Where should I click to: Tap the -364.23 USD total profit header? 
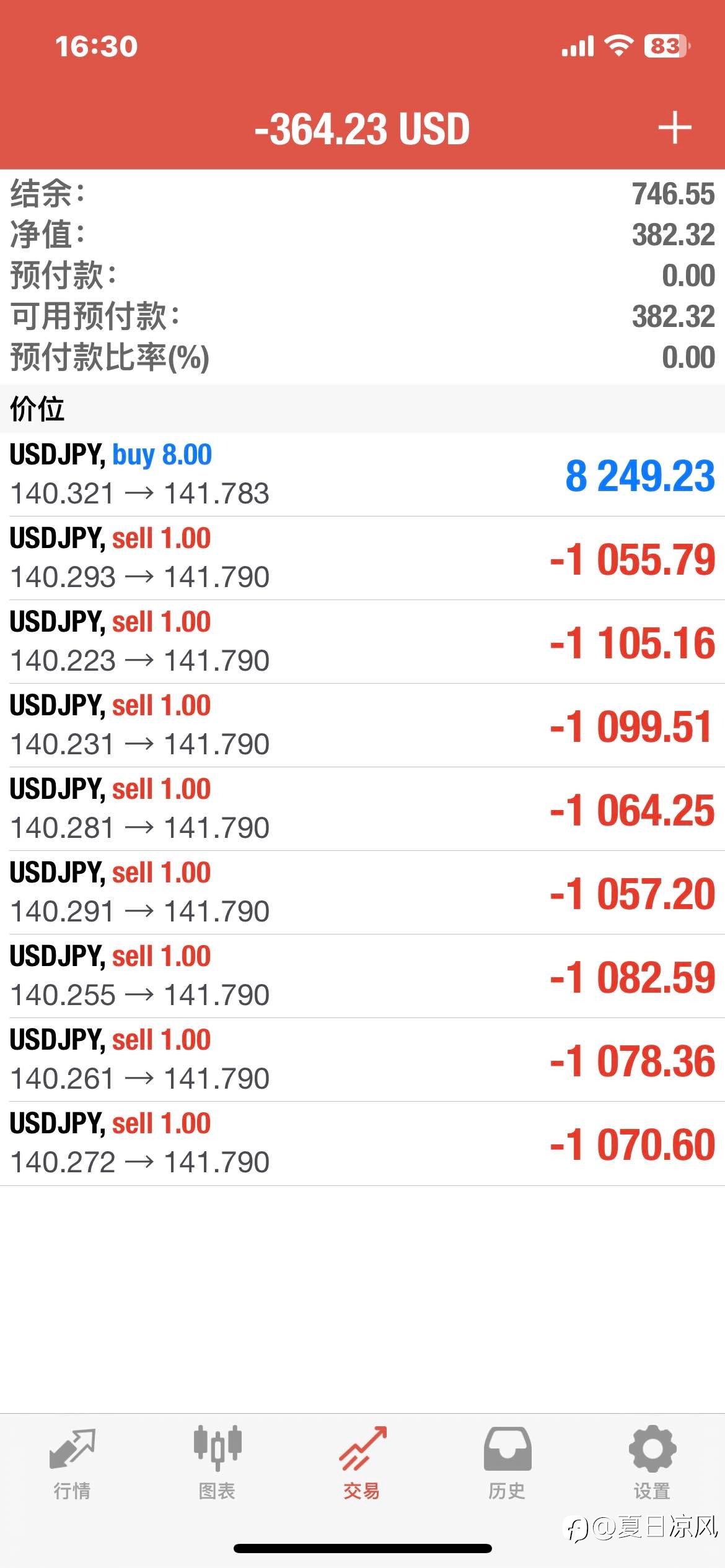tap(362, 129)
